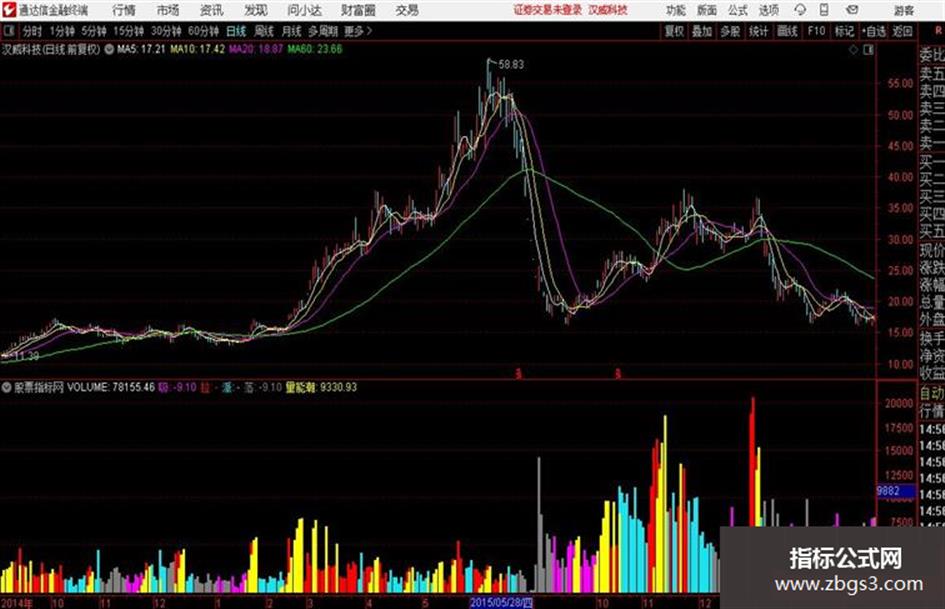Click the 标记 mark toolbar button

coord(844,31)
